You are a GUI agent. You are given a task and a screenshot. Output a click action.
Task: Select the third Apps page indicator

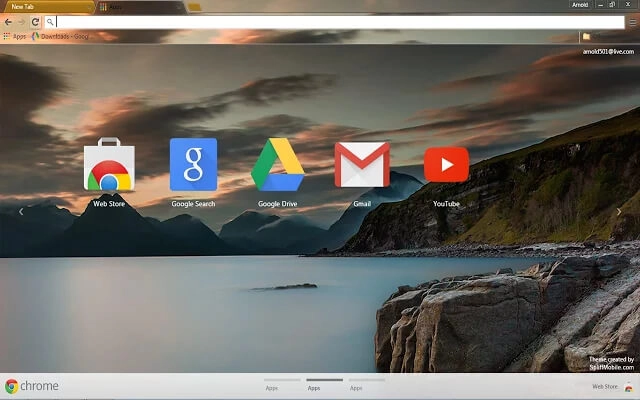(367, 384)
